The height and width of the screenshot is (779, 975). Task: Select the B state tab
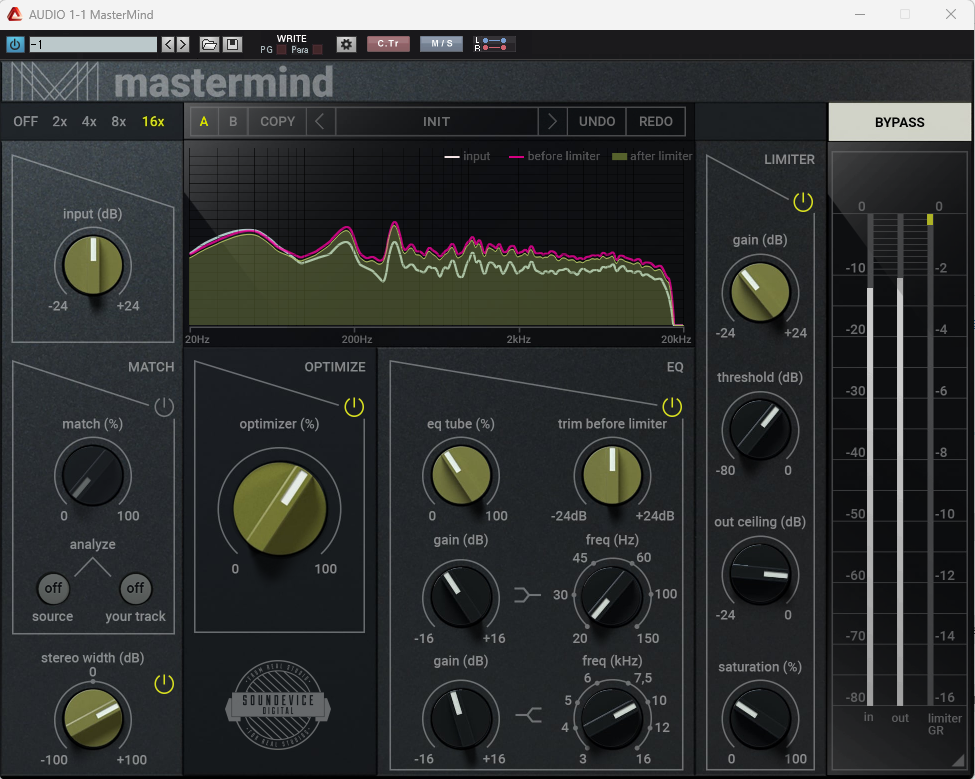(x=233, y=121)
